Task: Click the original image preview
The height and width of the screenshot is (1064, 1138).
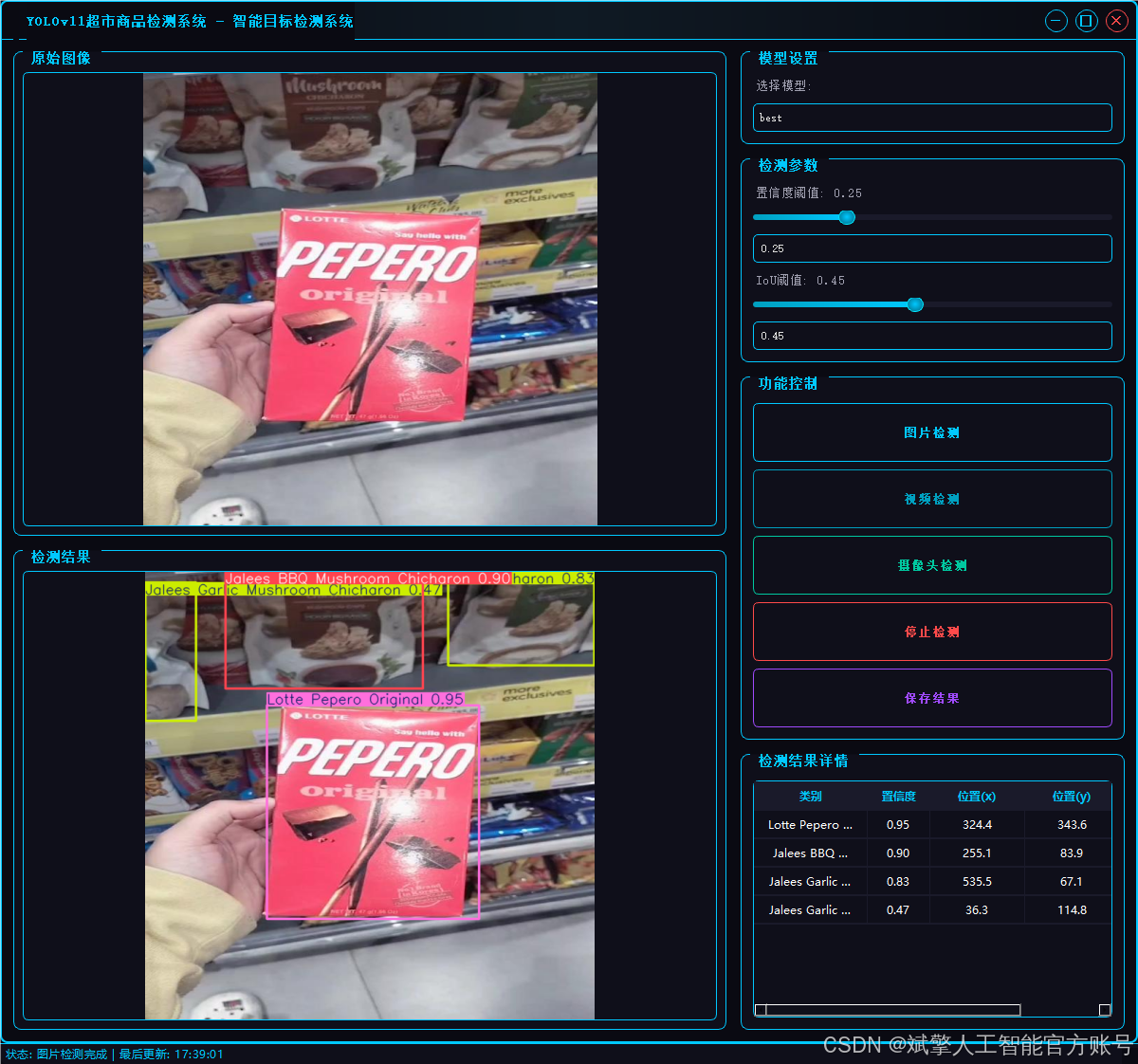Action: point(370,300)
